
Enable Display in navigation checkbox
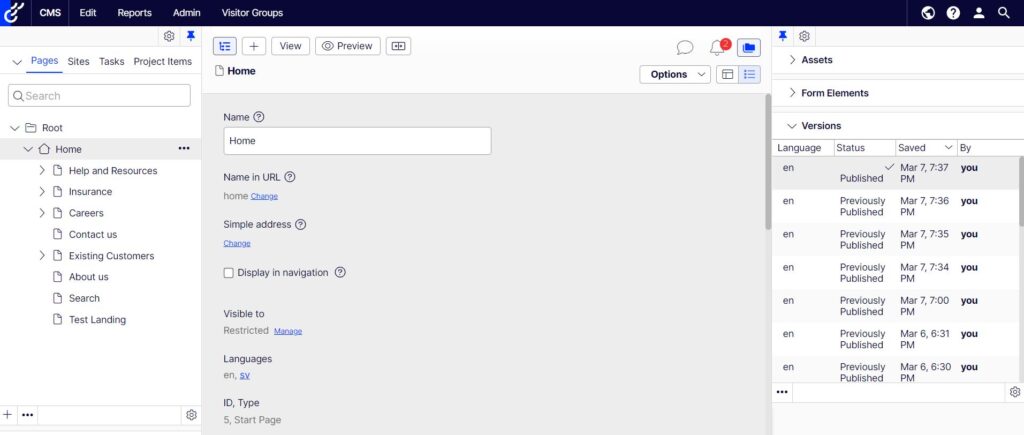click(229, 273)
